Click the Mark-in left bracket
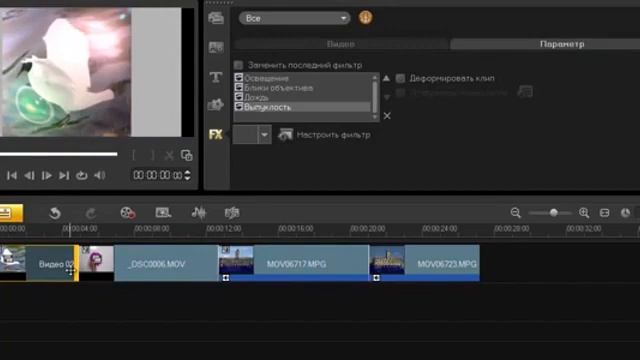Screen dimensions: 640x360 pos(133,155)
